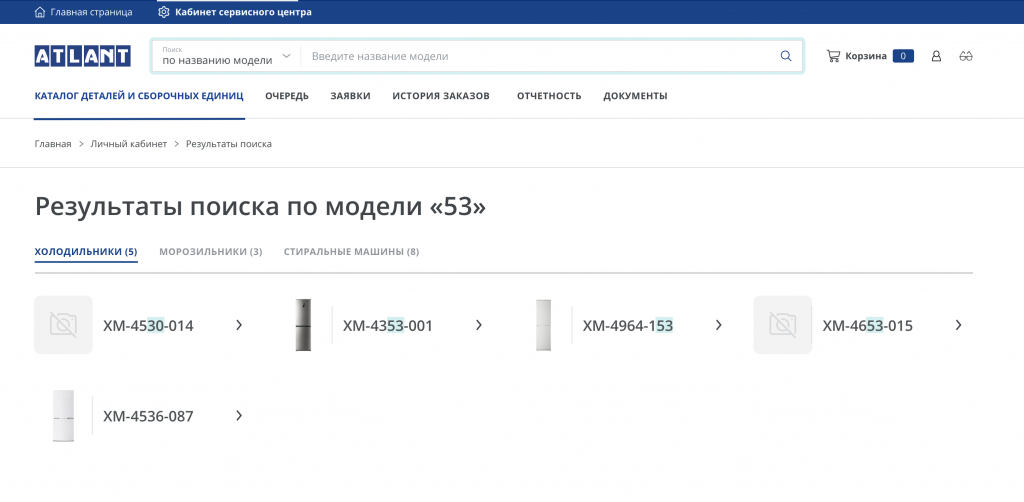
Task: Expand the XM-4653-015 chevron
Action: click(x=958, y=325)
